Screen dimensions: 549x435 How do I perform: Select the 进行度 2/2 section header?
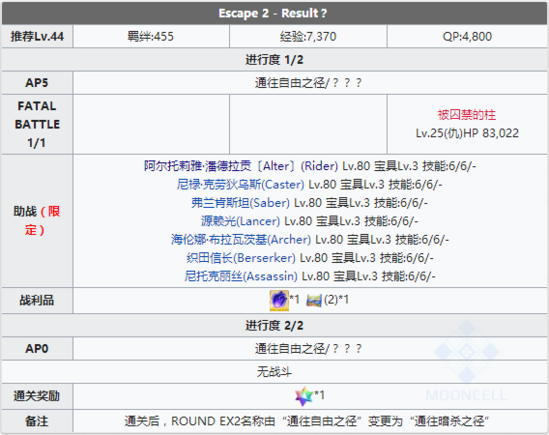point(274,325)
